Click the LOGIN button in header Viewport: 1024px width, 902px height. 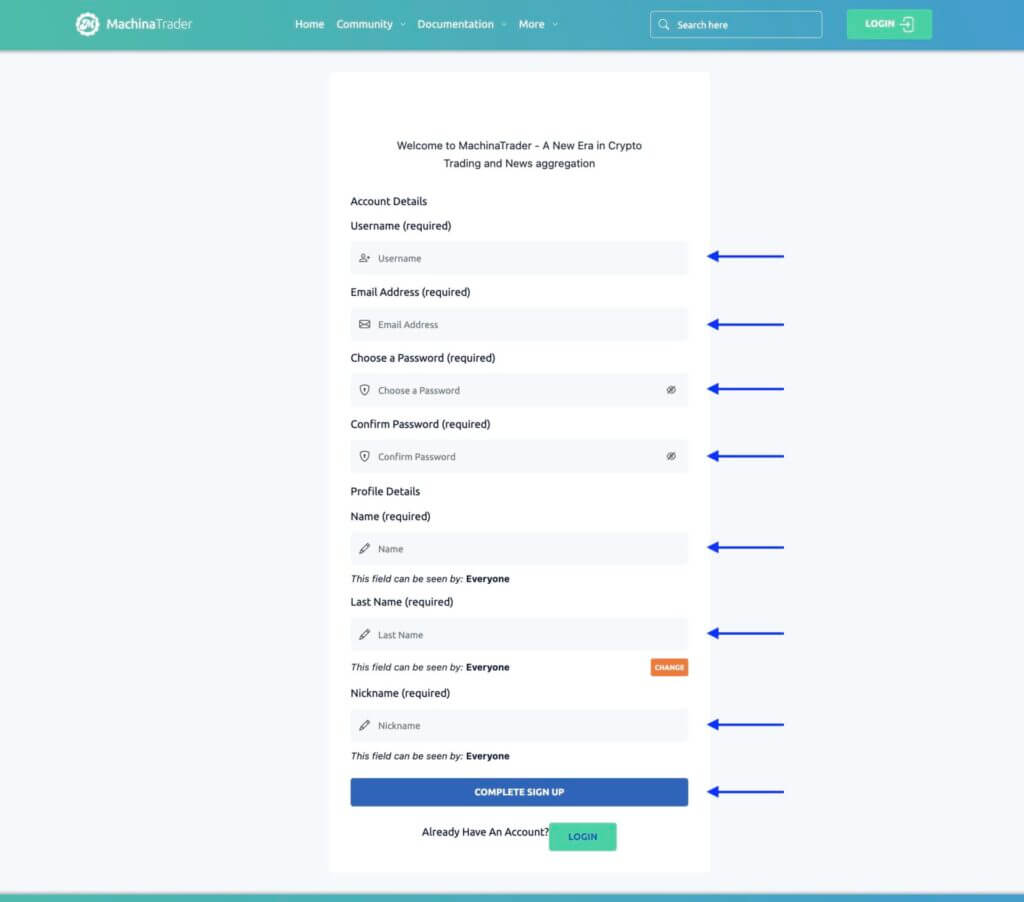point(889,24)
